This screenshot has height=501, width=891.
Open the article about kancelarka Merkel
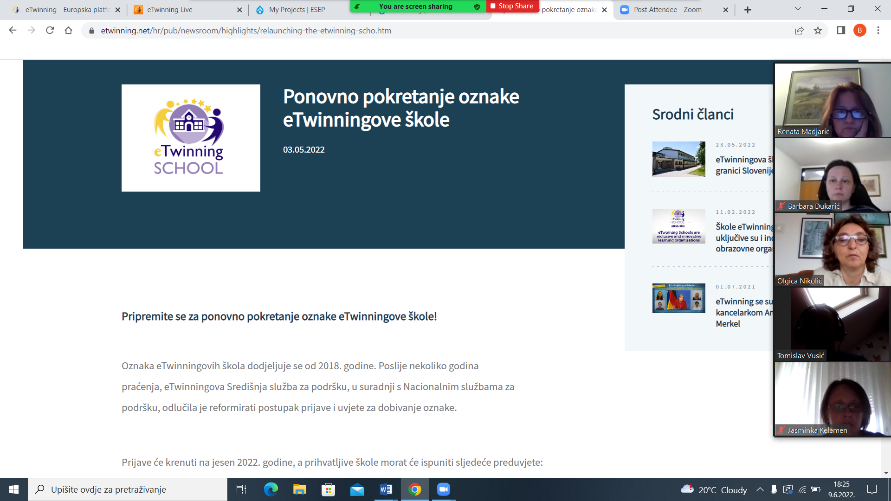tap(744, 312)
